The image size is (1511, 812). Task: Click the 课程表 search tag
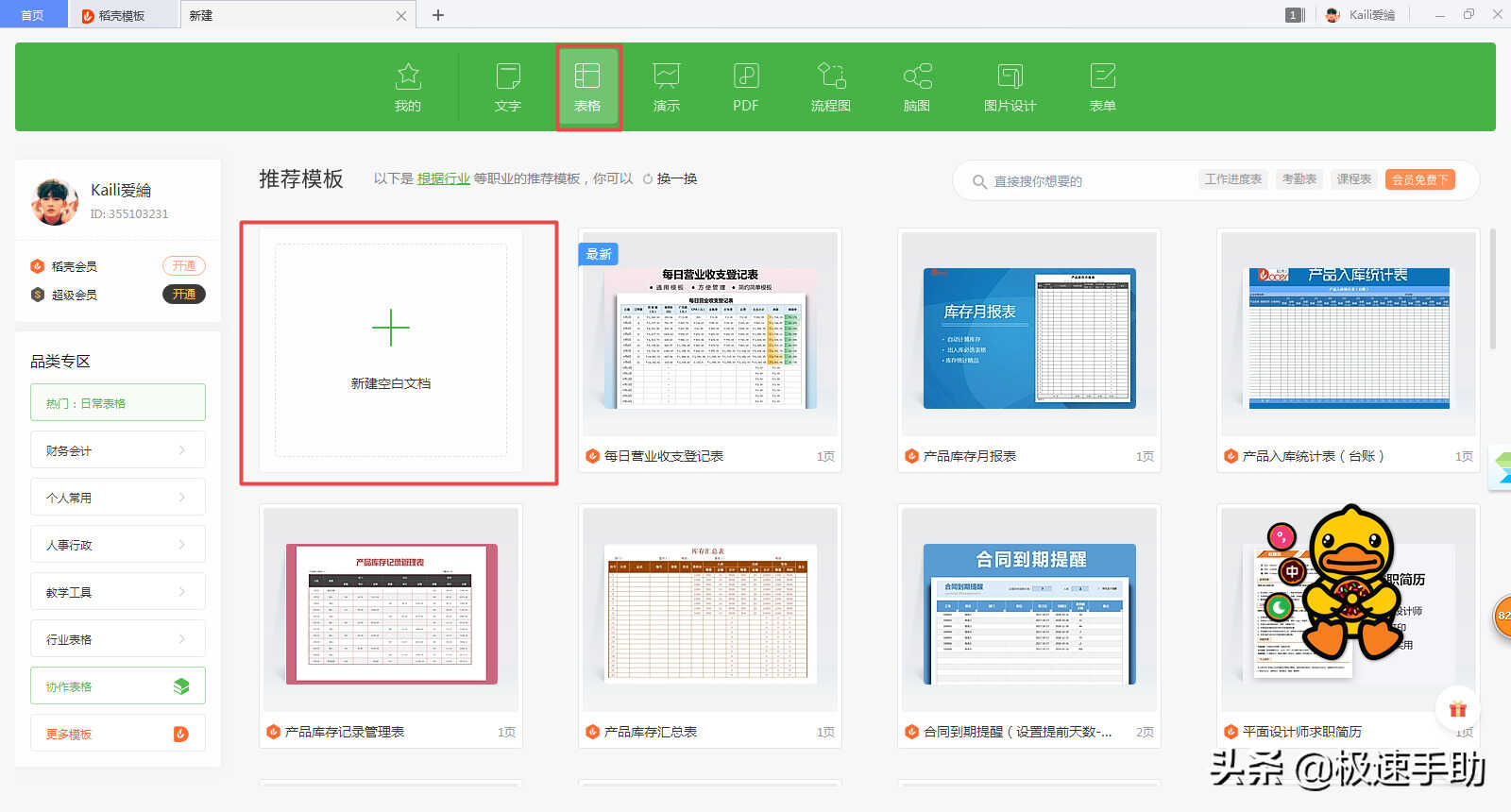pyautogui.click(x=1354, y=179)
